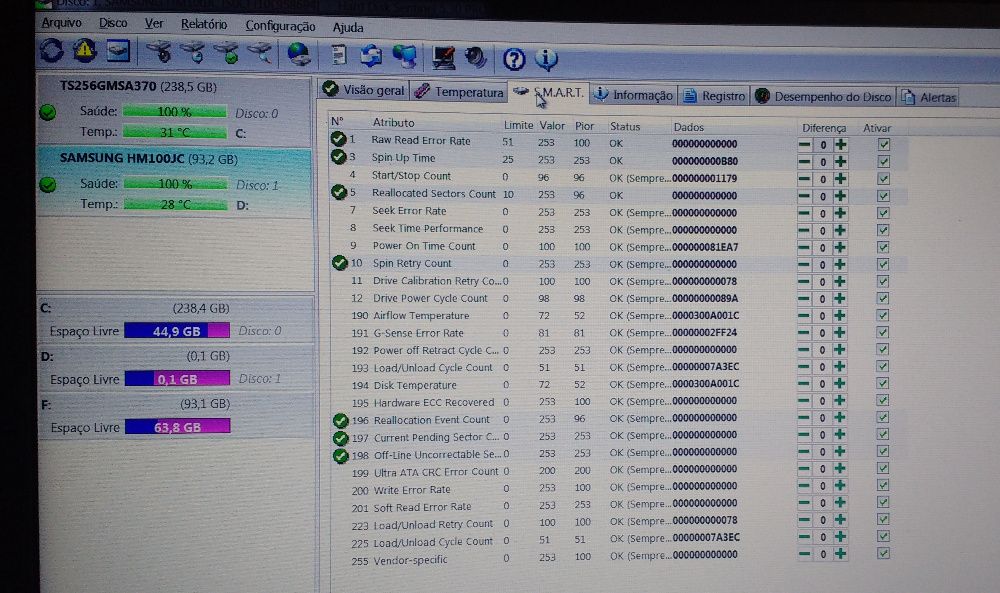
Task: Click plus Diferença button for Soft Read Error Rate
Action: [841, 502]
